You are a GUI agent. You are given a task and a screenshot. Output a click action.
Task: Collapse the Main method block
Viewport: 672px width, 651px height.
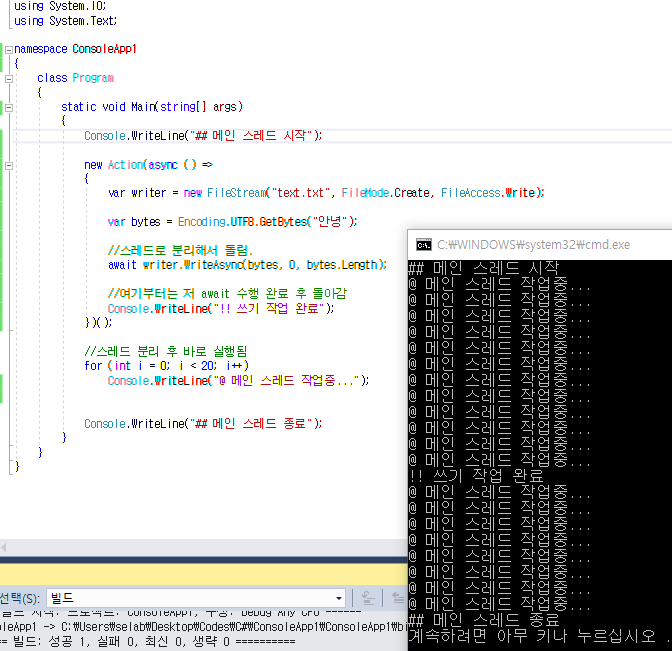click(x=8, y=107)
